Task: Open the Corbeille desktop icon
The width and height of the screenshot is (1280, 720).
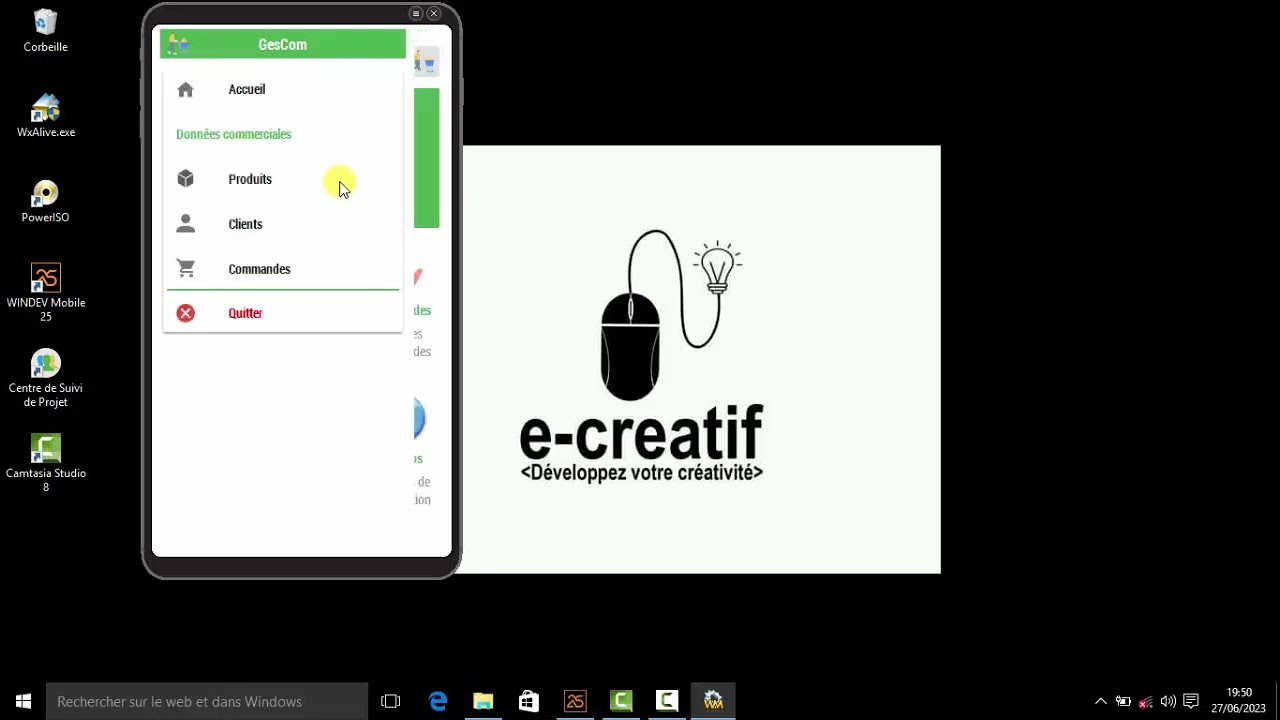Action: click(45, 31)
